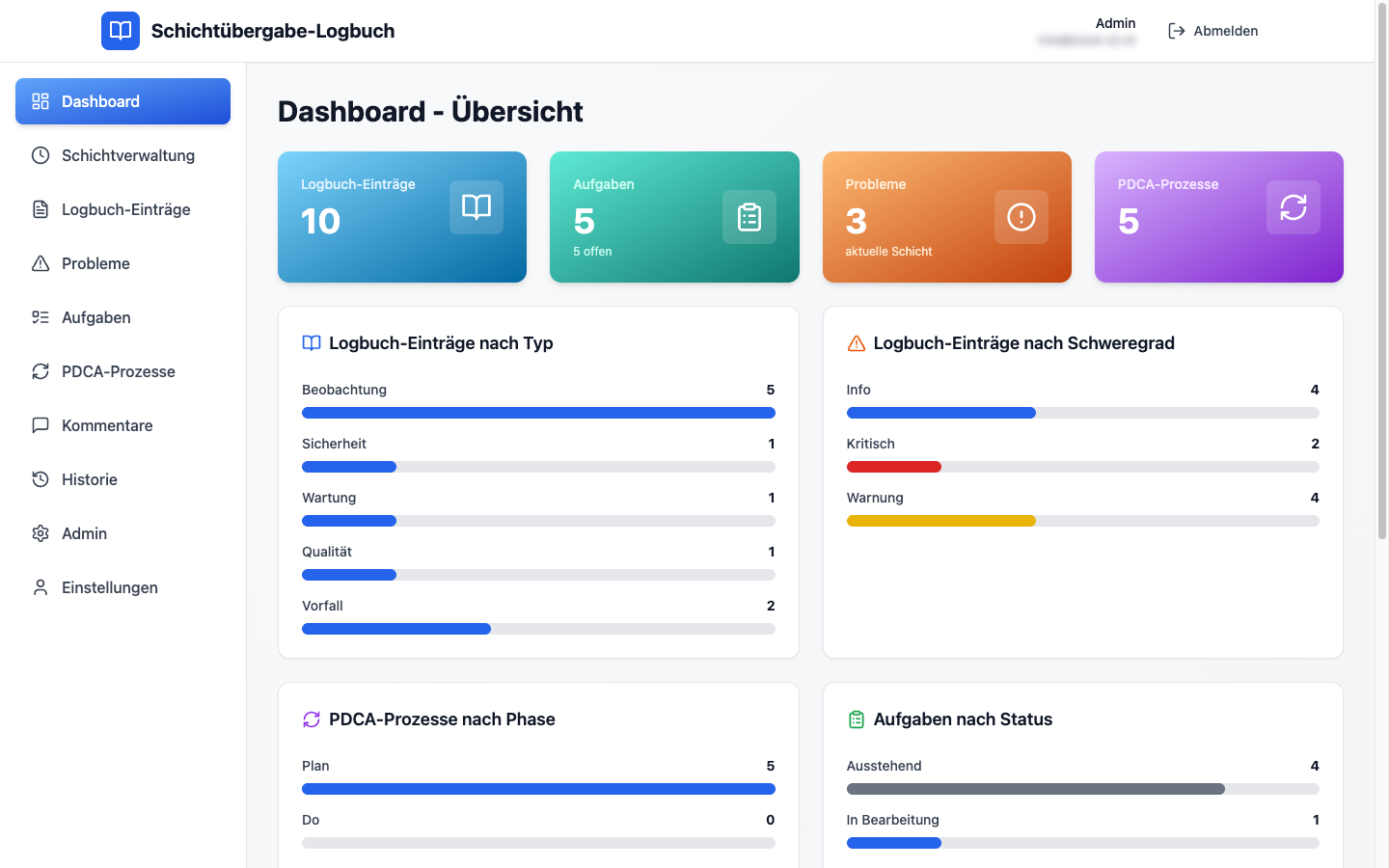
Task: Click the Logbuch-Einträge document icon
Action: (x=40, y=209)
